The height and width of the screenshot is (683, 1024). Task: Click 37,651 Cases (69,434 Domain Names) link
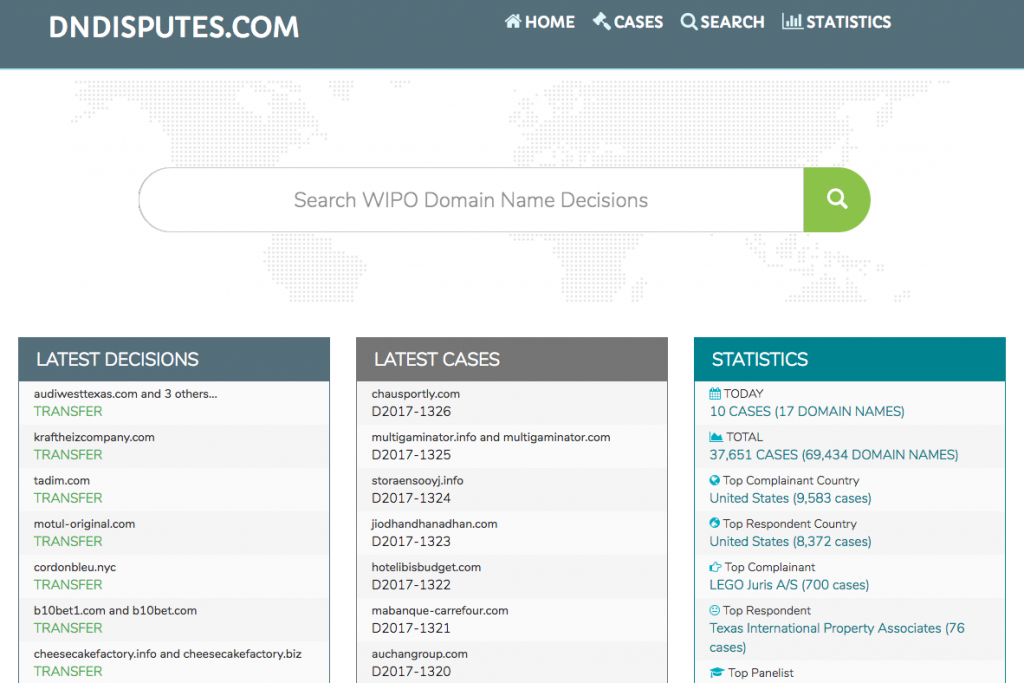click(x=834, y=454)
